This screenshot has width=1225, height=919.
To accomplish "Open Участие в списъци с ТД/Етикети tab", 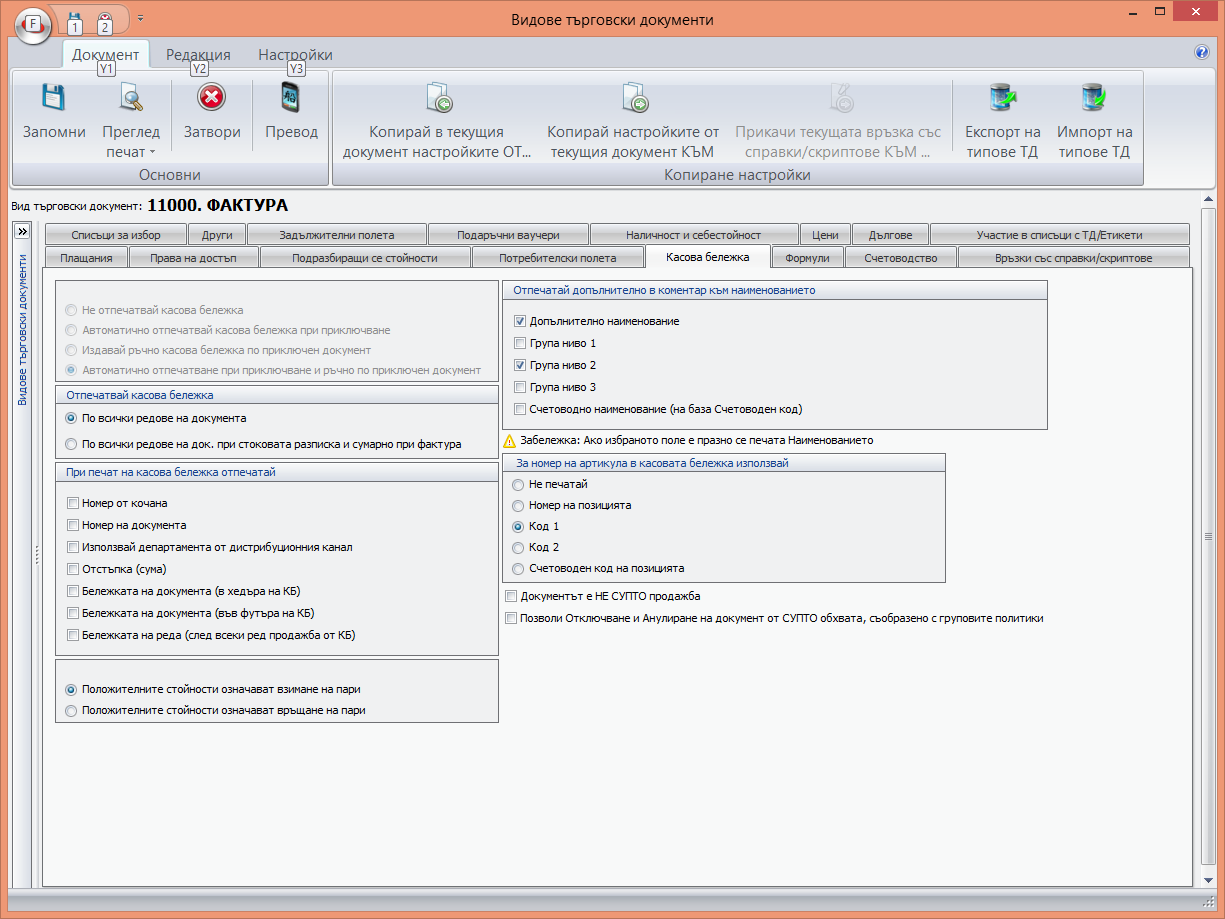I will click(x=1059, y=235).
